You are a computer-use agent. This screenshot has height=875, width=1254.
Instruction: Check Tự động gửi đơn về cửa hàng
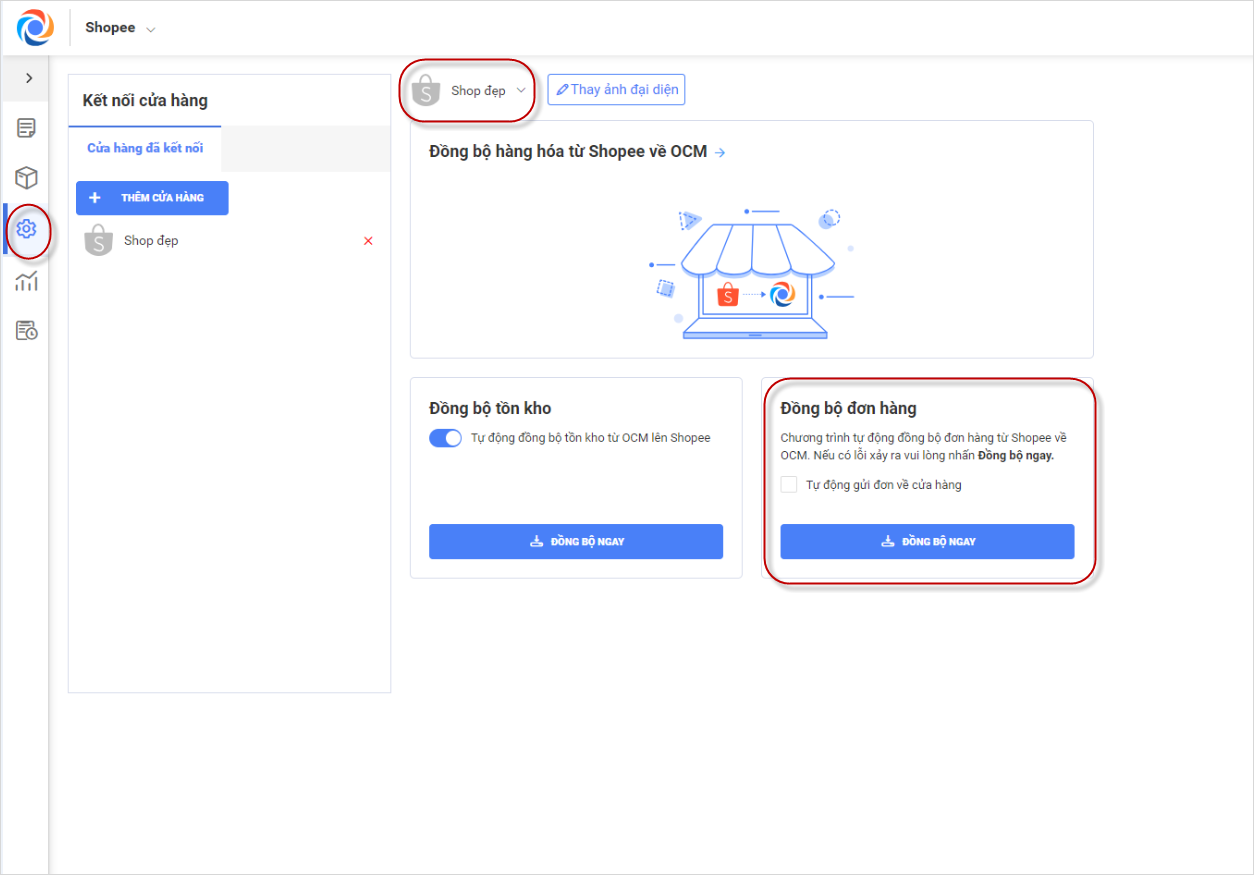click(789, 485)
